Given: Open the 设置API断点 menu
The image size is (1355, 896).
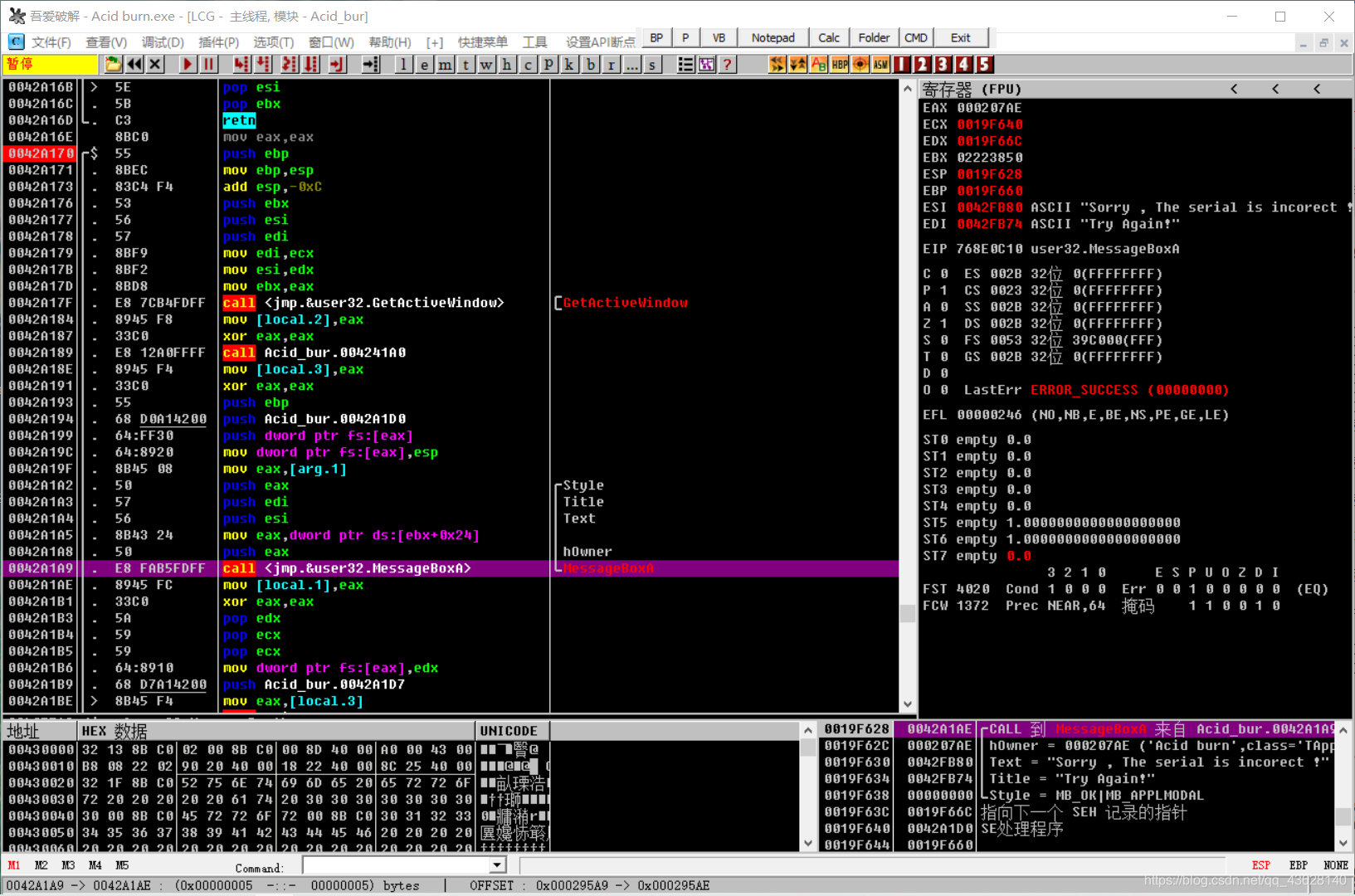Looking at the screenshot, I should click(600, 41).
